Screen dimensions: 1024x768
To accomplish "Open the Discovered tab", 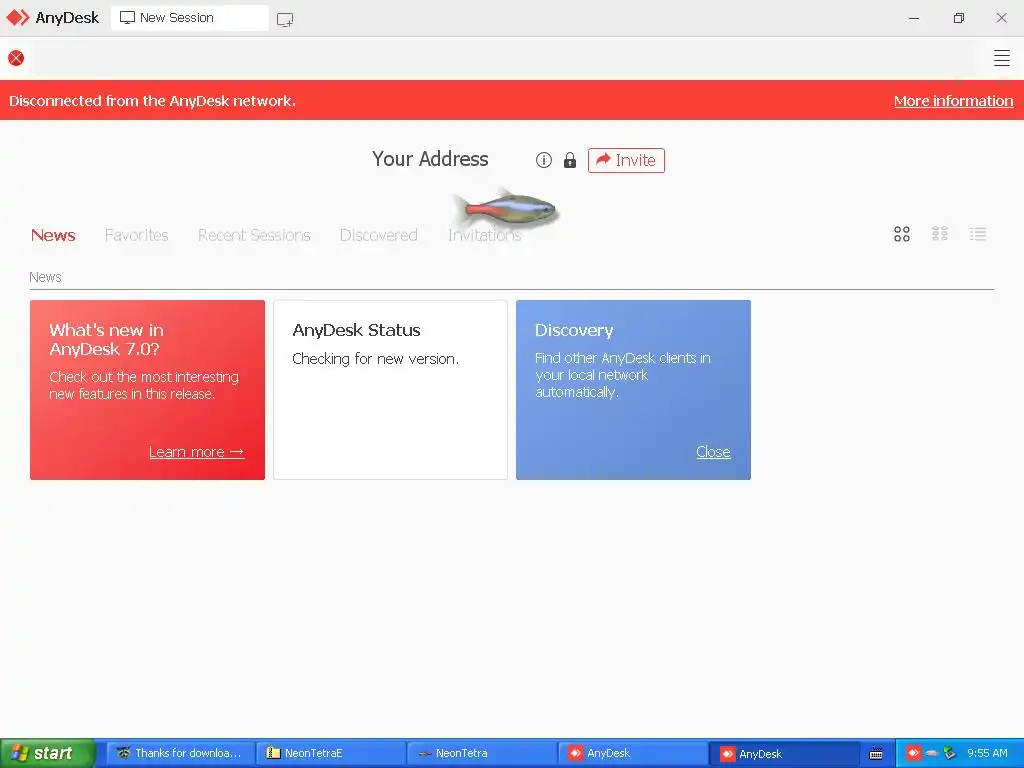I will coord(378,235).
